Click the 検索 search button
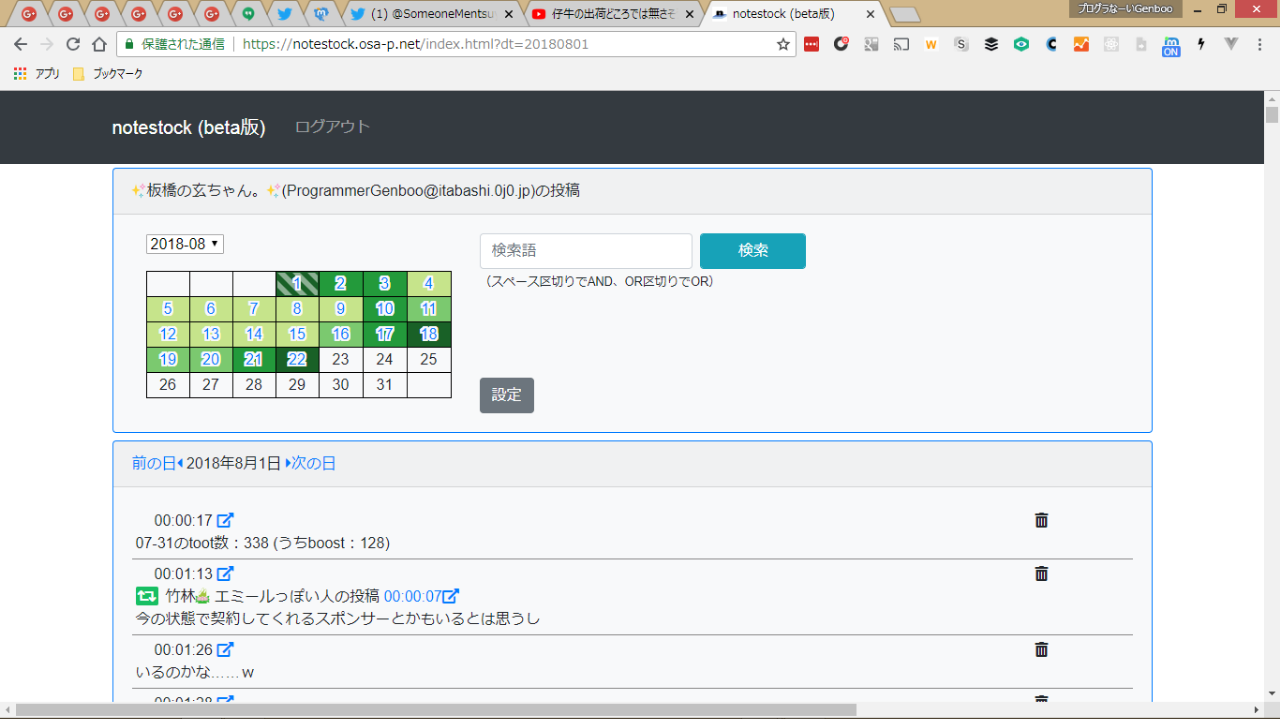This screenshot has width=1280, height=719. click(753, 251)
